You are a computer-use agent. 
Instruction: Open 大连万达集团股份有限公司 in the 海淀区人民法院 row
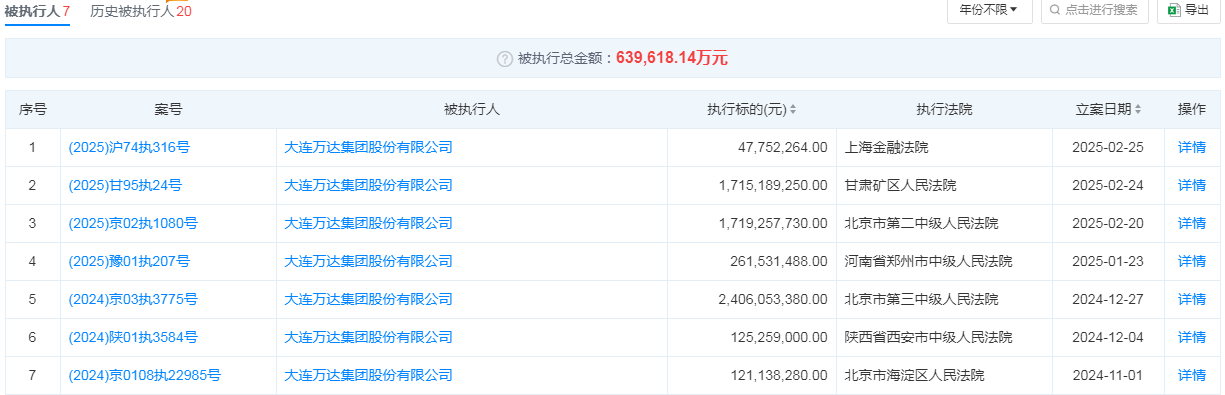[369, 375]
